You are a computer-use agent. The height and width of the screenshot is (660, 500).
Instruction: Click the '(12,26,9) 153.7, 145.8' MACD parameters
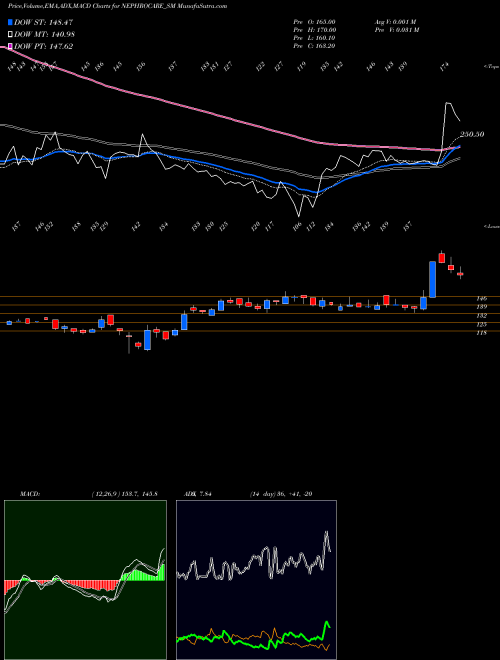[124, 494]
